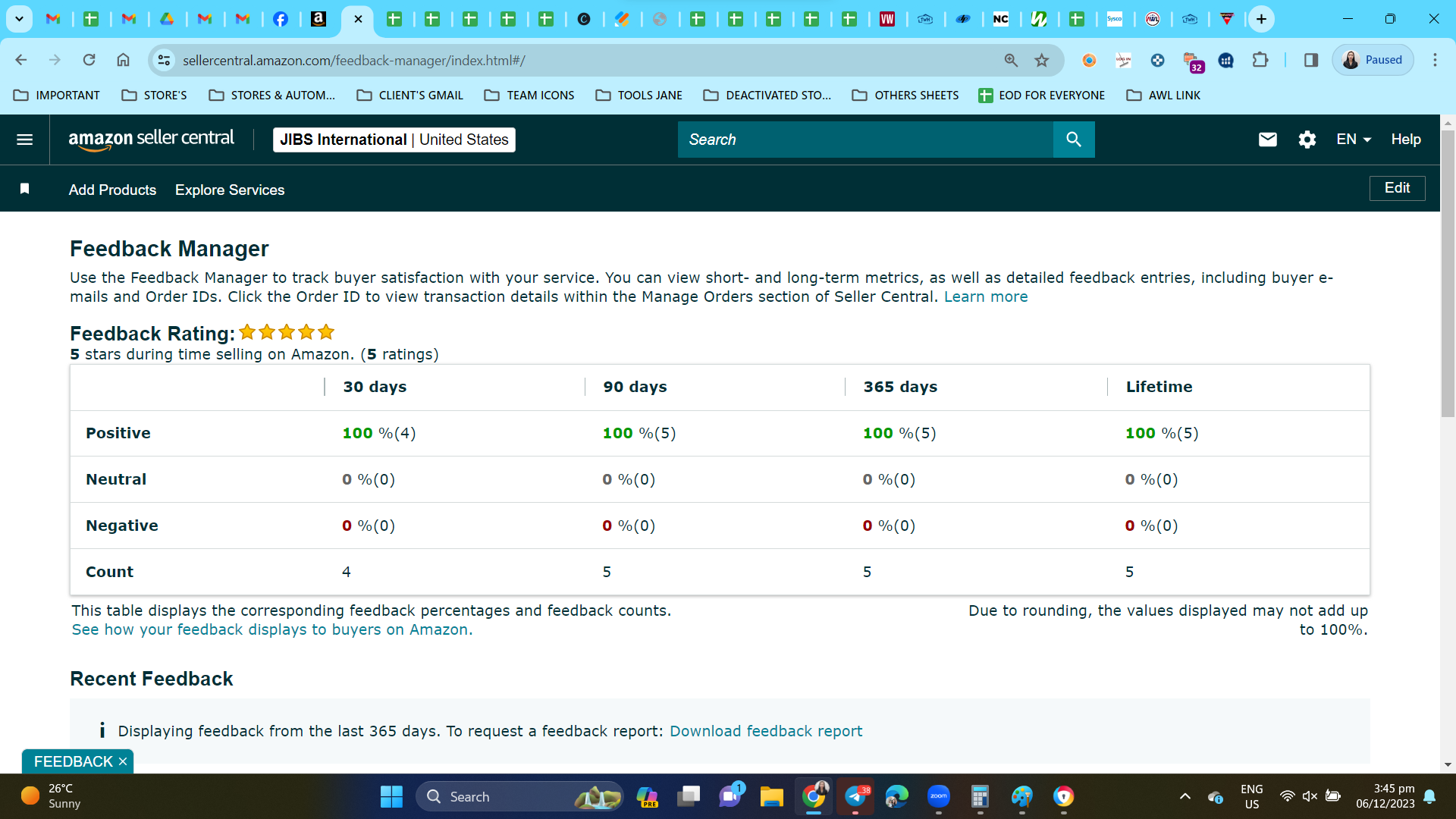The height and width of the screenshot is (819, 1456).
Task: Close the FEEDBACK widget with X
Action: [123, 761]
